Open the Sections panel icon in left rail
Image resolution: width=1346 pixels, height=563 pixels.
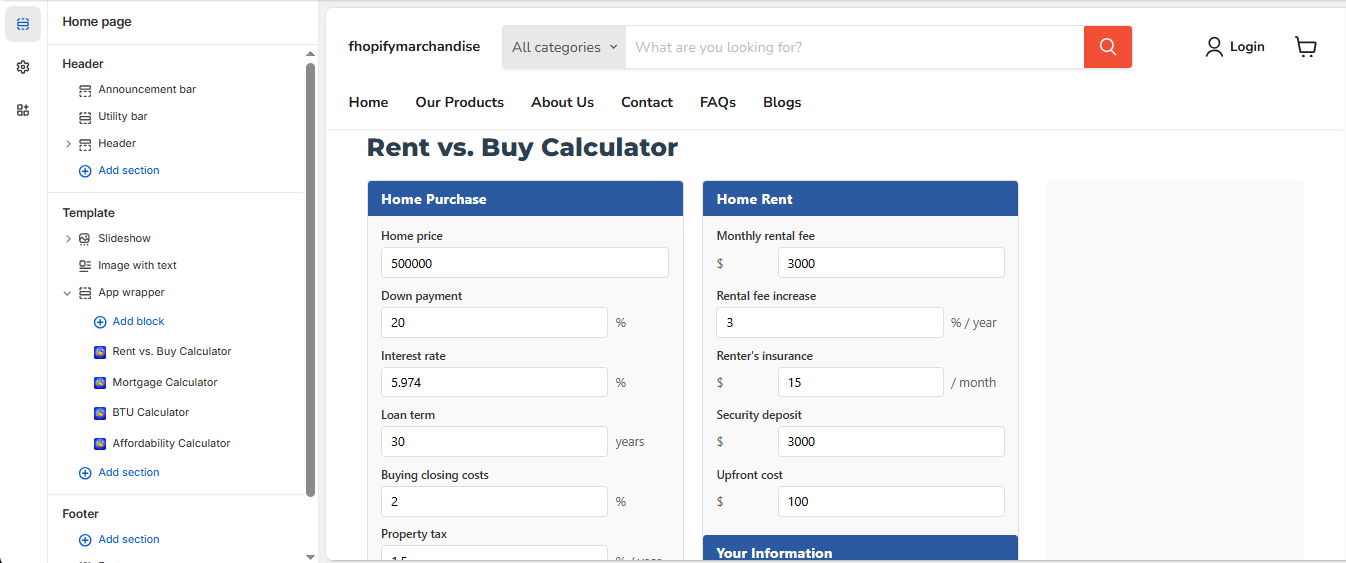click(23, 24)
